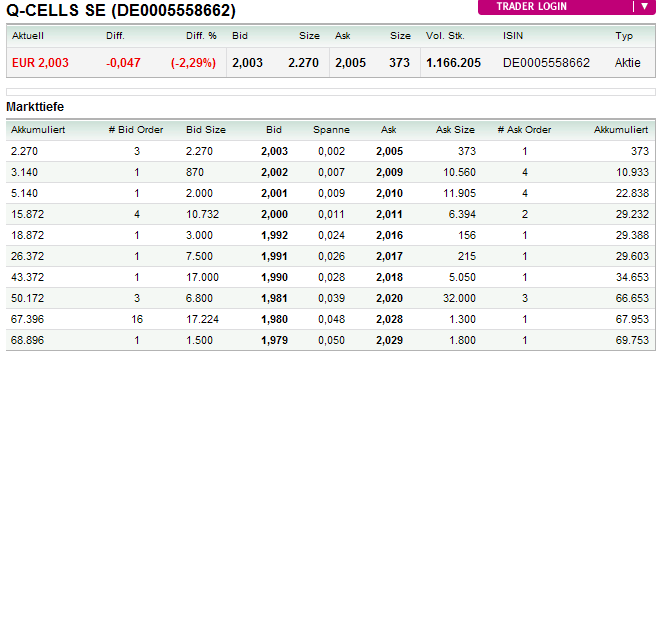Click the Spanne column header
This screenshot has height=625, width=658.
[331, 130]
